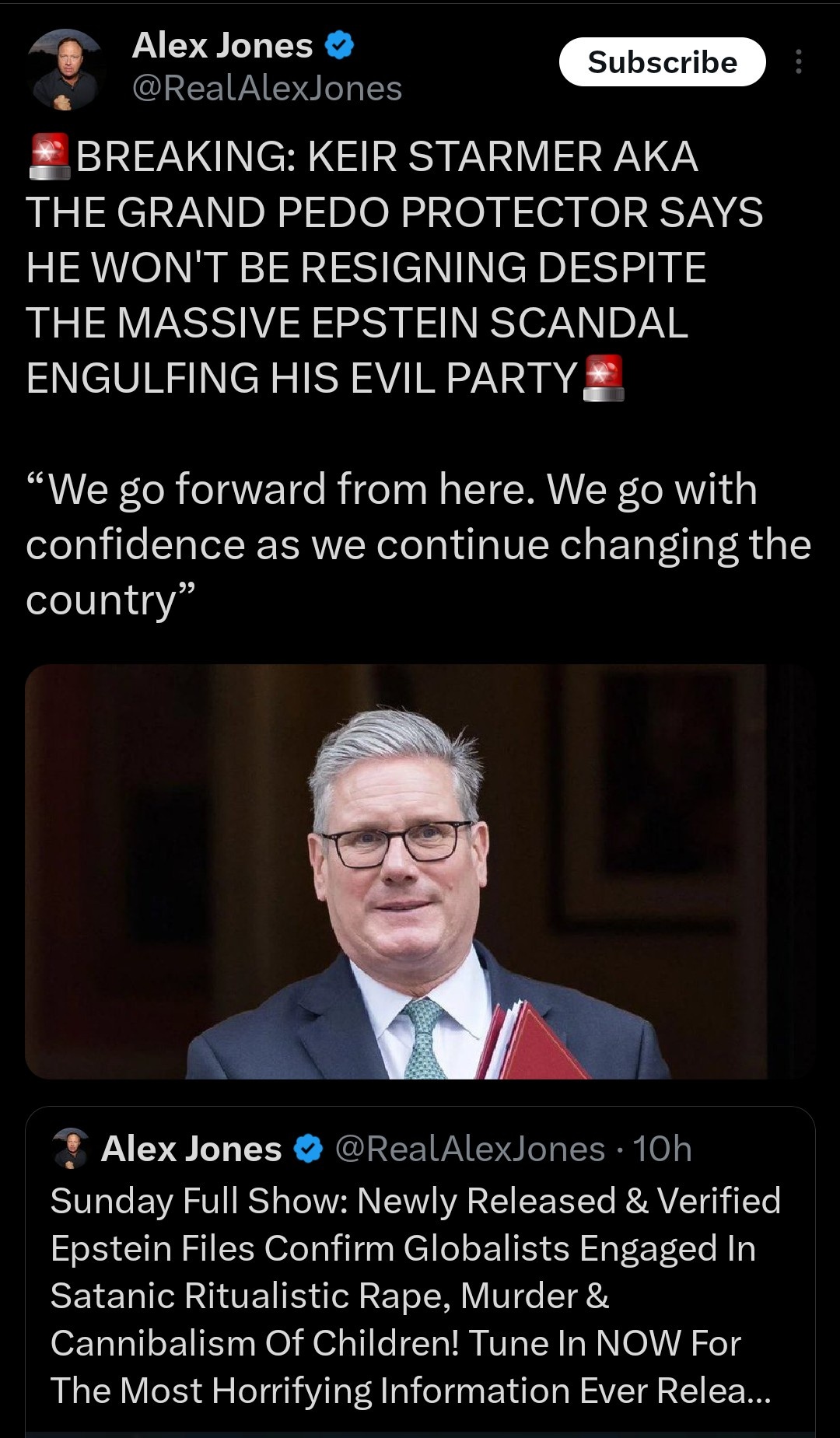
Task: Click the verified badge beside the top name
Action: pos(338,47)
